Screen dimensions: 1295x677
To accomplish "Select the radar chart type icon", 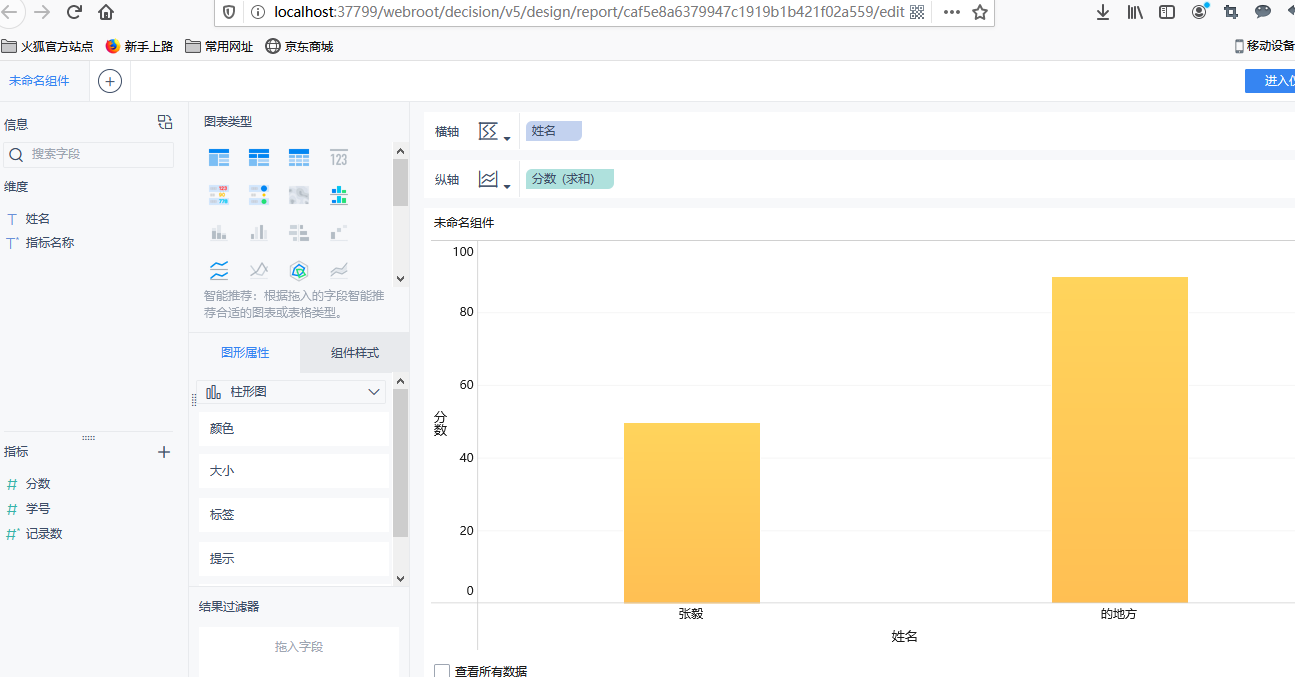I will tap(299, 270).
